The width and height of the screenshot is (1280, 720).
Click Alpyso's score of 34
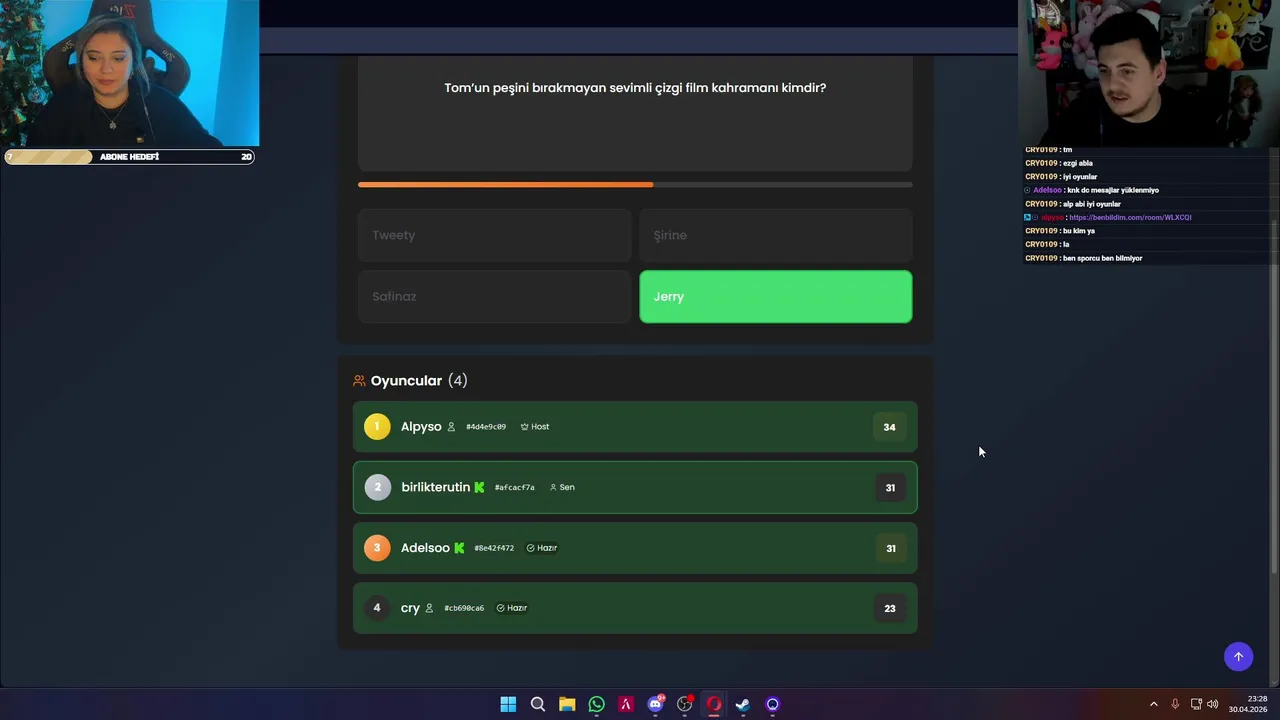tap(889, 427)
